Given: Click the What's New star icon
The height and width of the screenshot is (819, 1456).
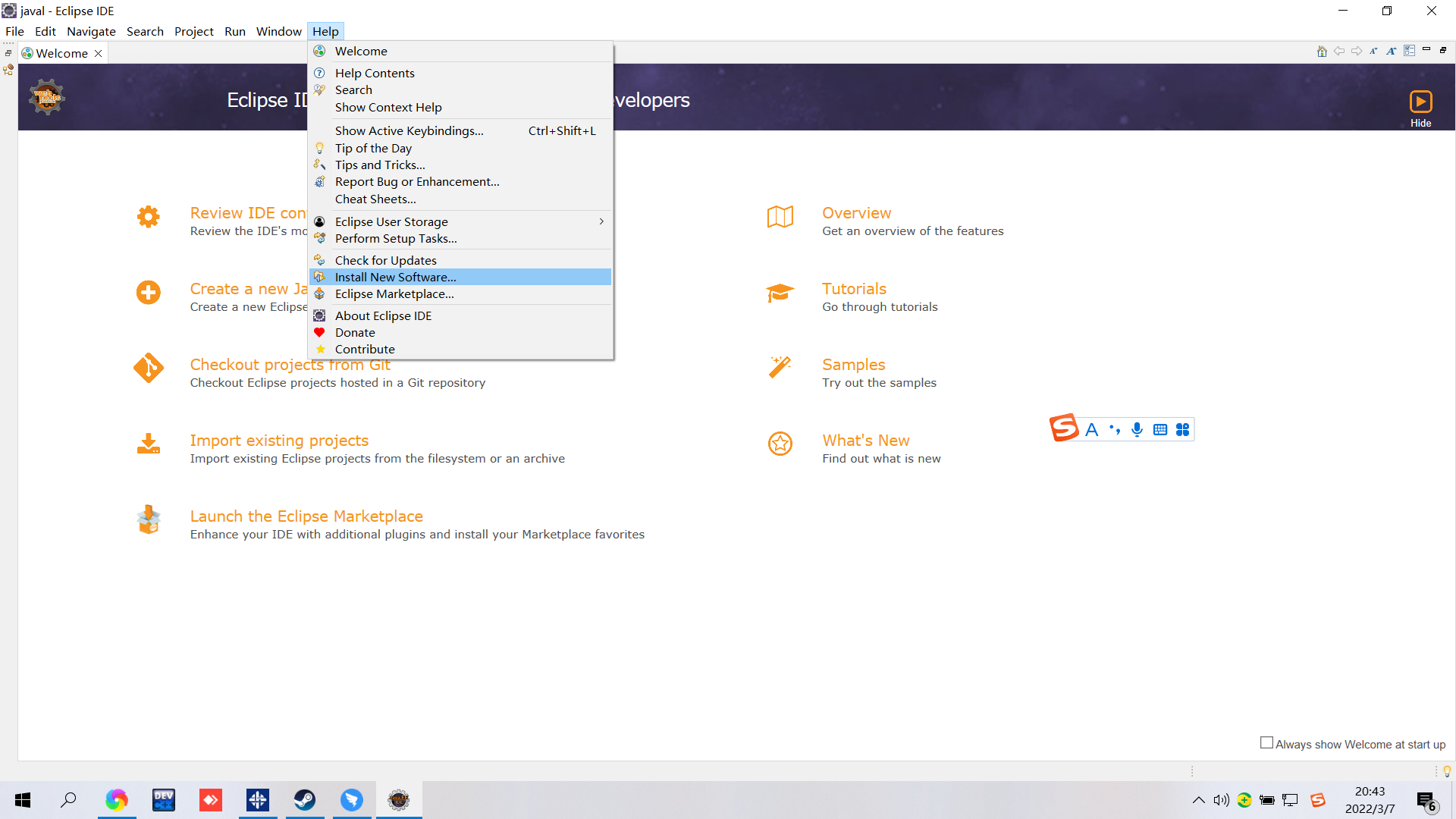Looking at the screenshot, I should click(780, 444).
